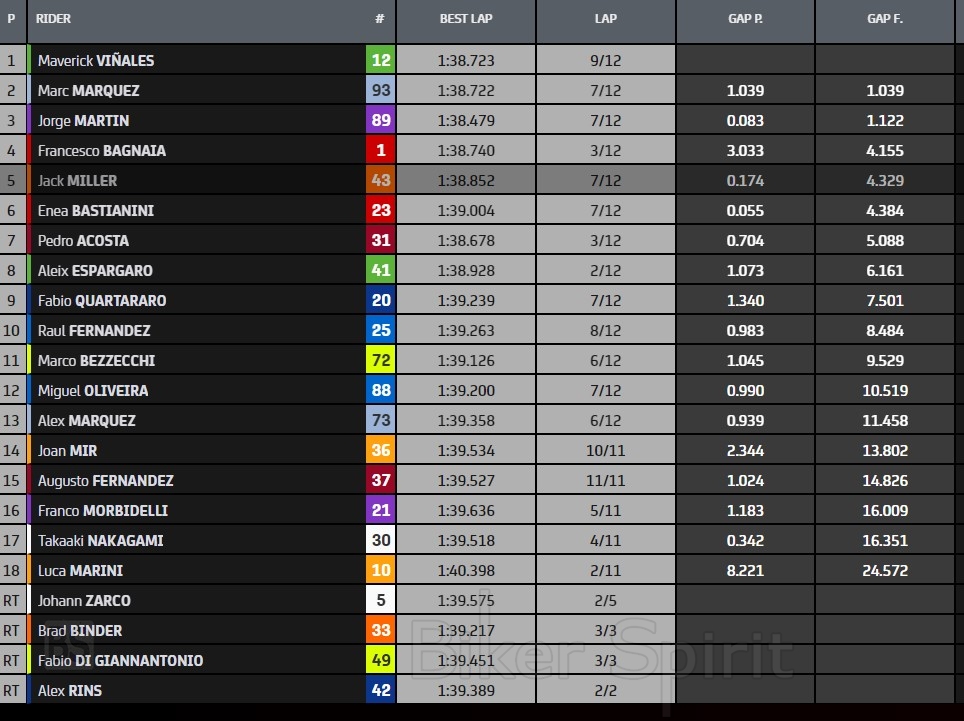Open rider Maverick VIÑALES
Screen dimensions: 964x721
(x=96, y=60)
